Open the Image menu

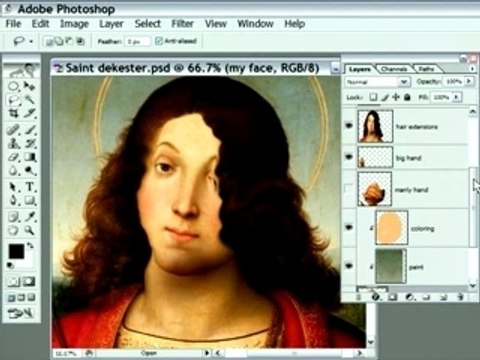74,24
